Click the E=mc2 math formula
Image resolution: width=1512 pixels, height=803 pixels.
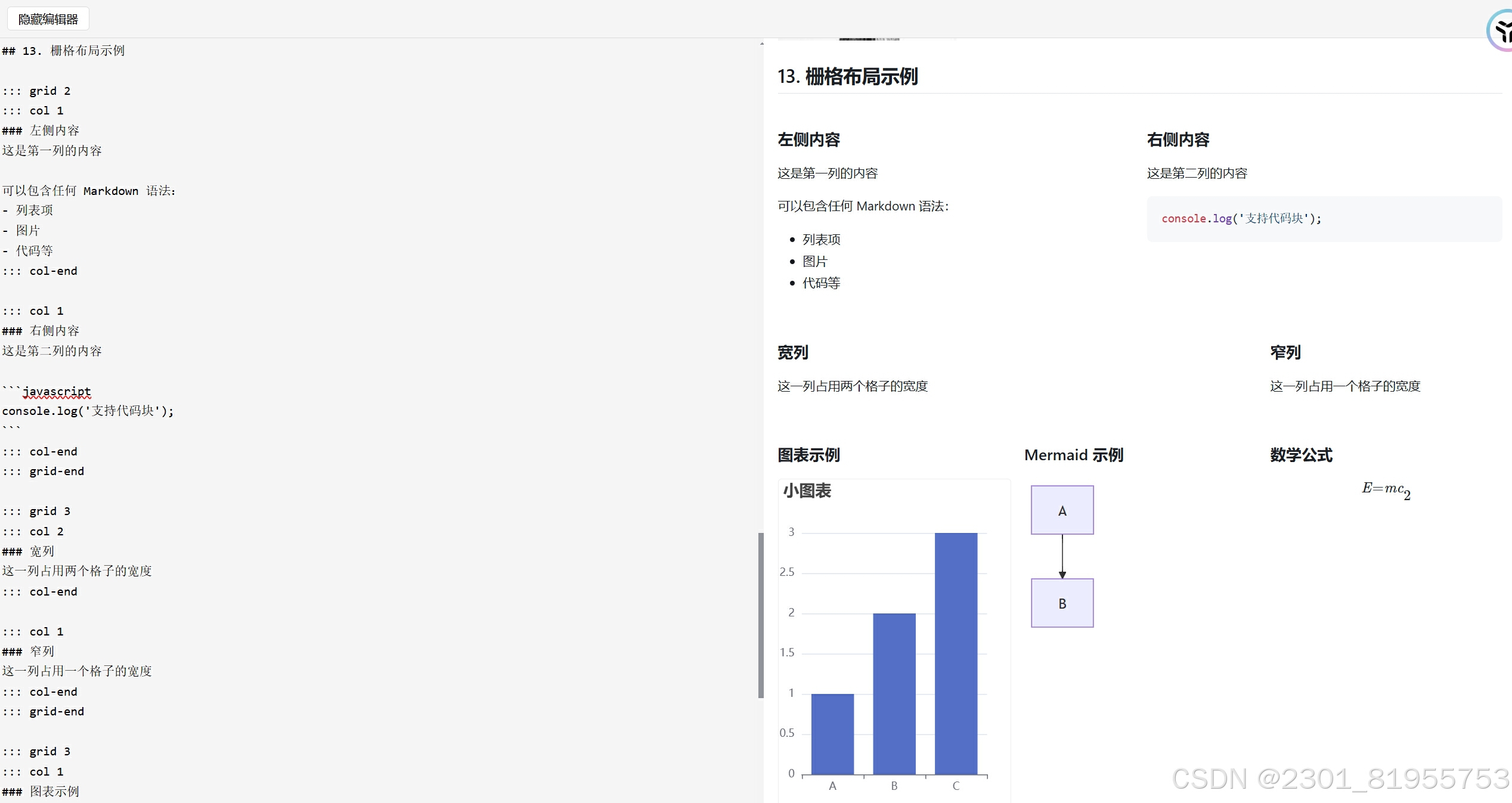coord(1386,490)
